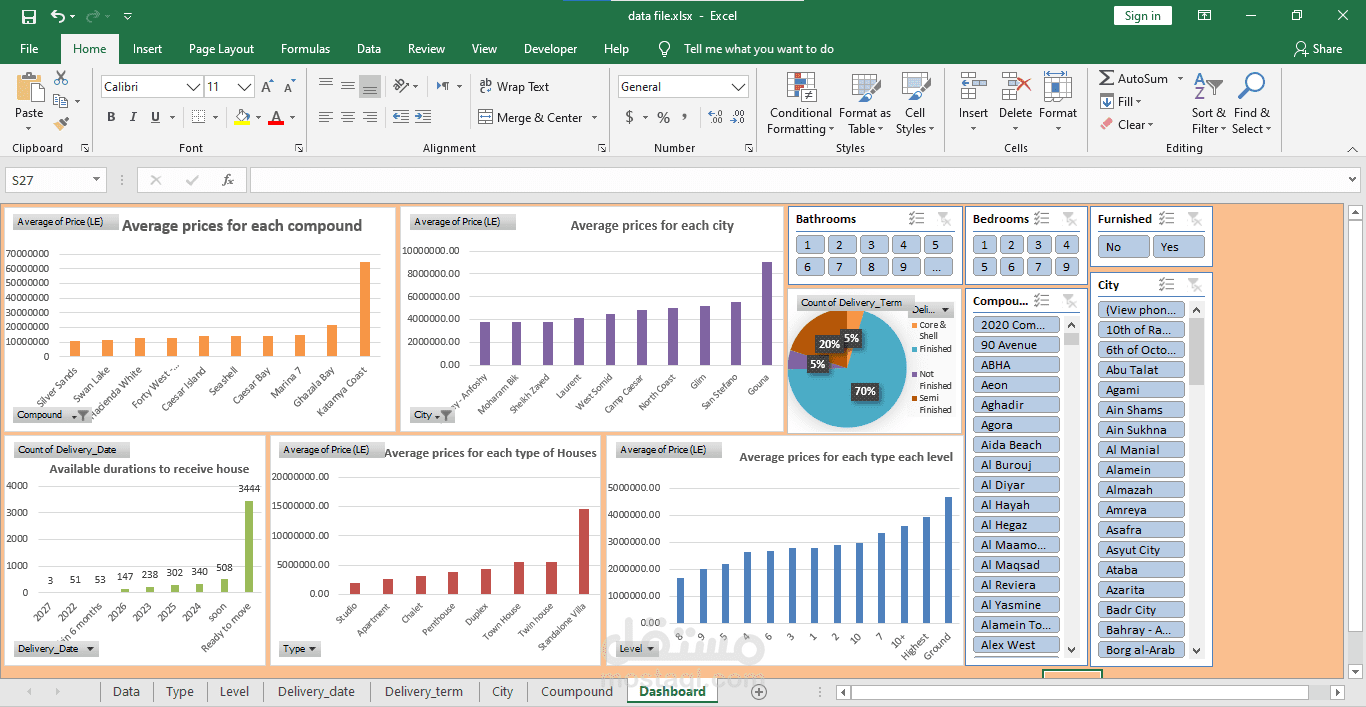Clear filter on City slicer
The height and width of the screenshot is (707, 1366).
(x=1194, y=285)
